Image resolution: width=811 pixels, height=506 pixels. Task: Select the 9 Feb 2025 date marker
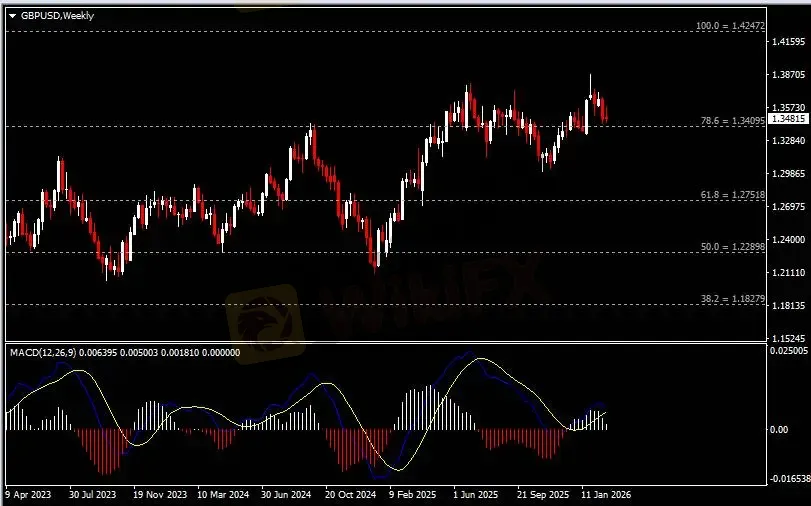click(x=414, y=494)
